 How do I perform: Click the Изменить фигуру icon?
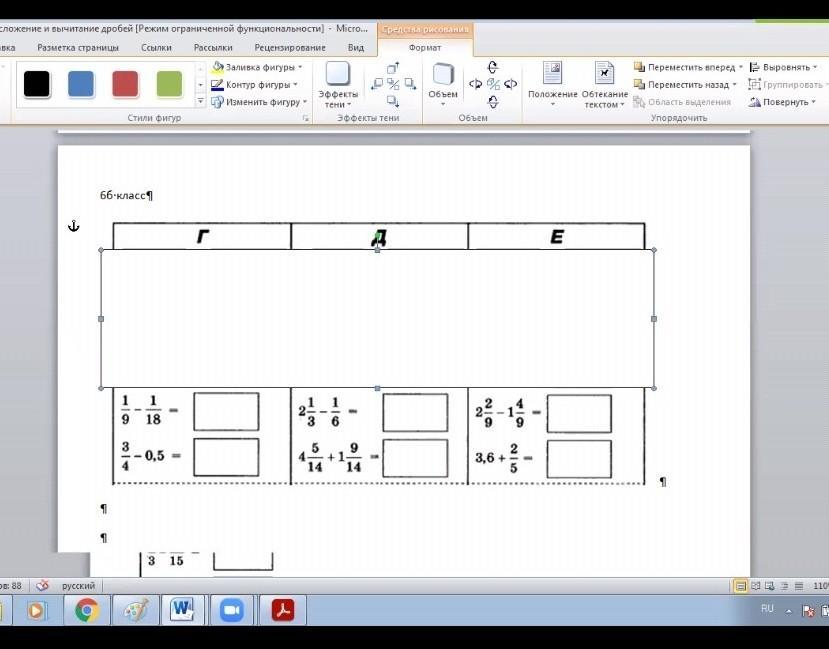coord(217,102)
